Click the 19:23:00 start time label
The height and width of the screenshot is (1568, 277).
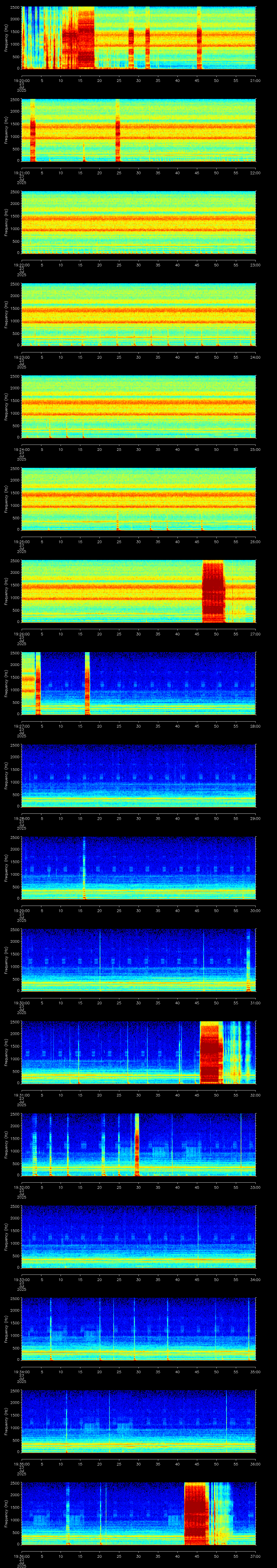[x=21, y=357]
